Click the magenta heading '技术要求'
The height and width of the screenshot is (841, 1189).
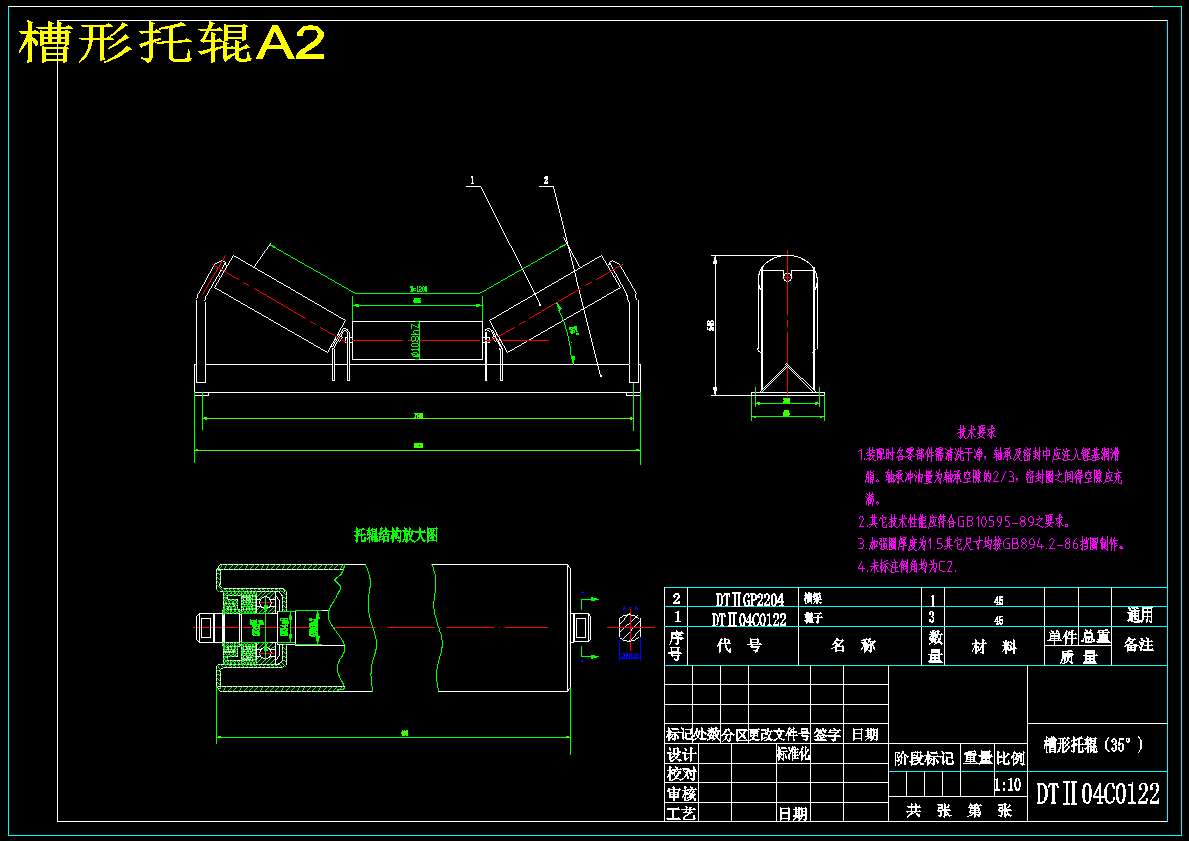[x=977, y=432]
